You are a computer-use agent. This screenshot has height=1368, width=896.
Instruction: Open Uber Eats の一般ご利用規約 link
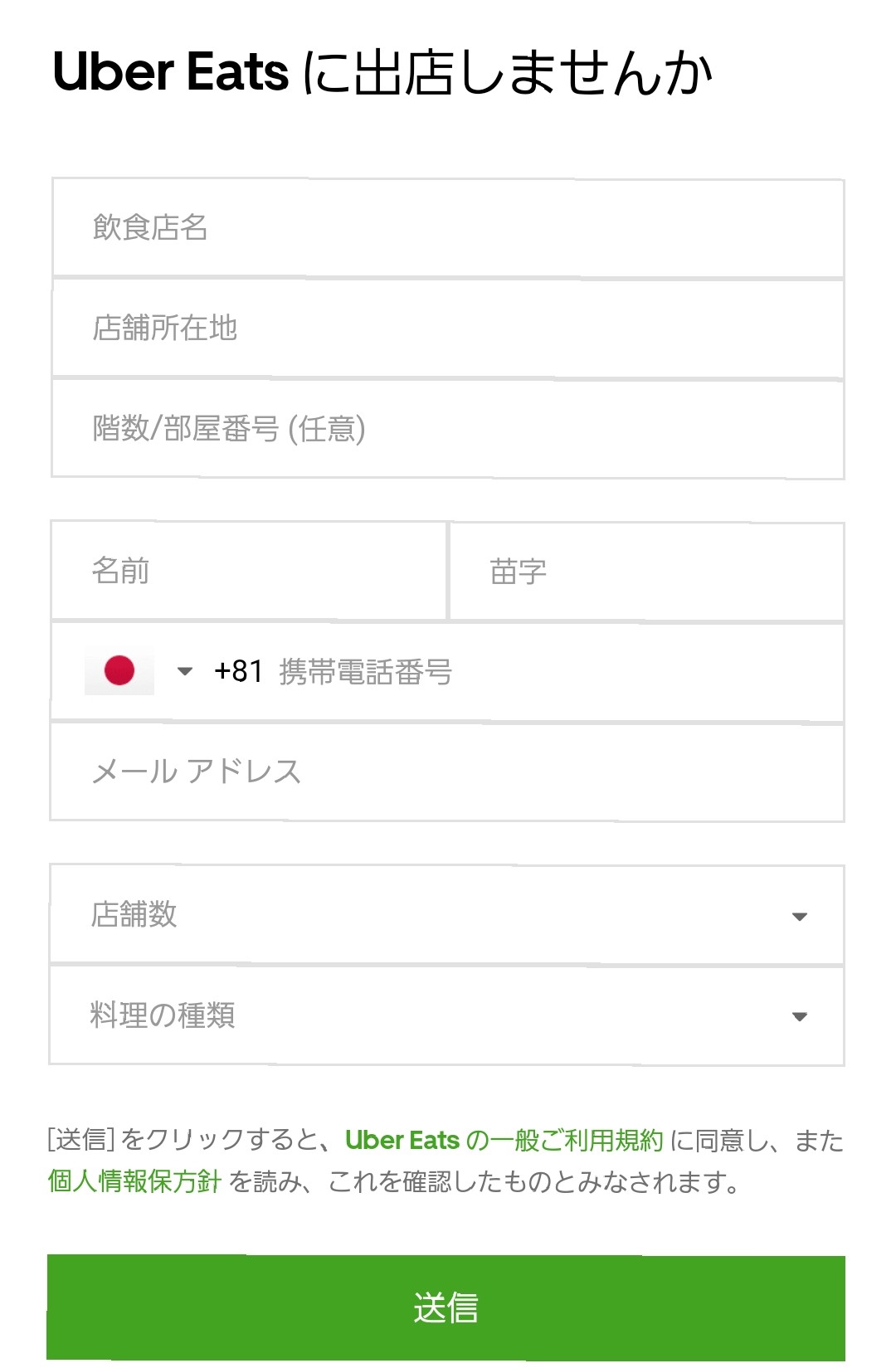(504, 1141)
